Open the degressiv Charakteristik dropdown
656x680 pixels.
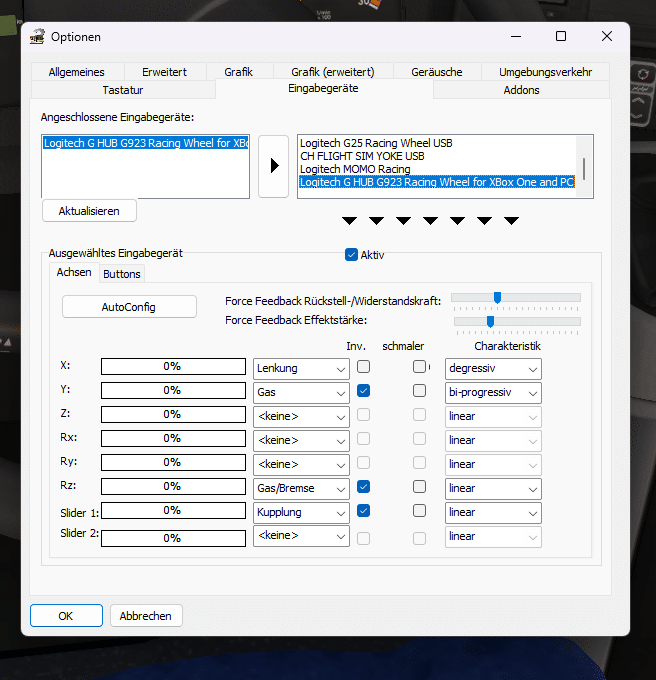[493, 369]
